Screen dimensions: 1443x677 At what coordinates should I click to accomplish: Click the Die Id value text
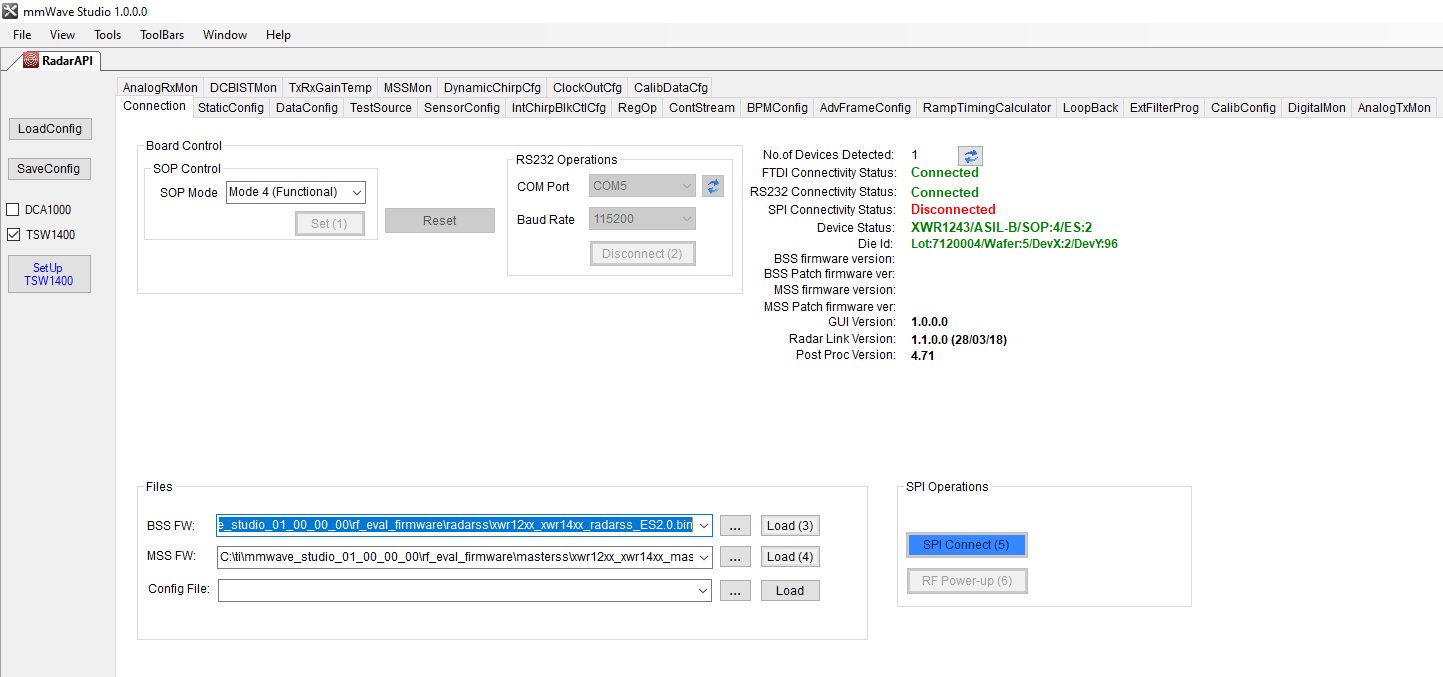coord(1014,243)
